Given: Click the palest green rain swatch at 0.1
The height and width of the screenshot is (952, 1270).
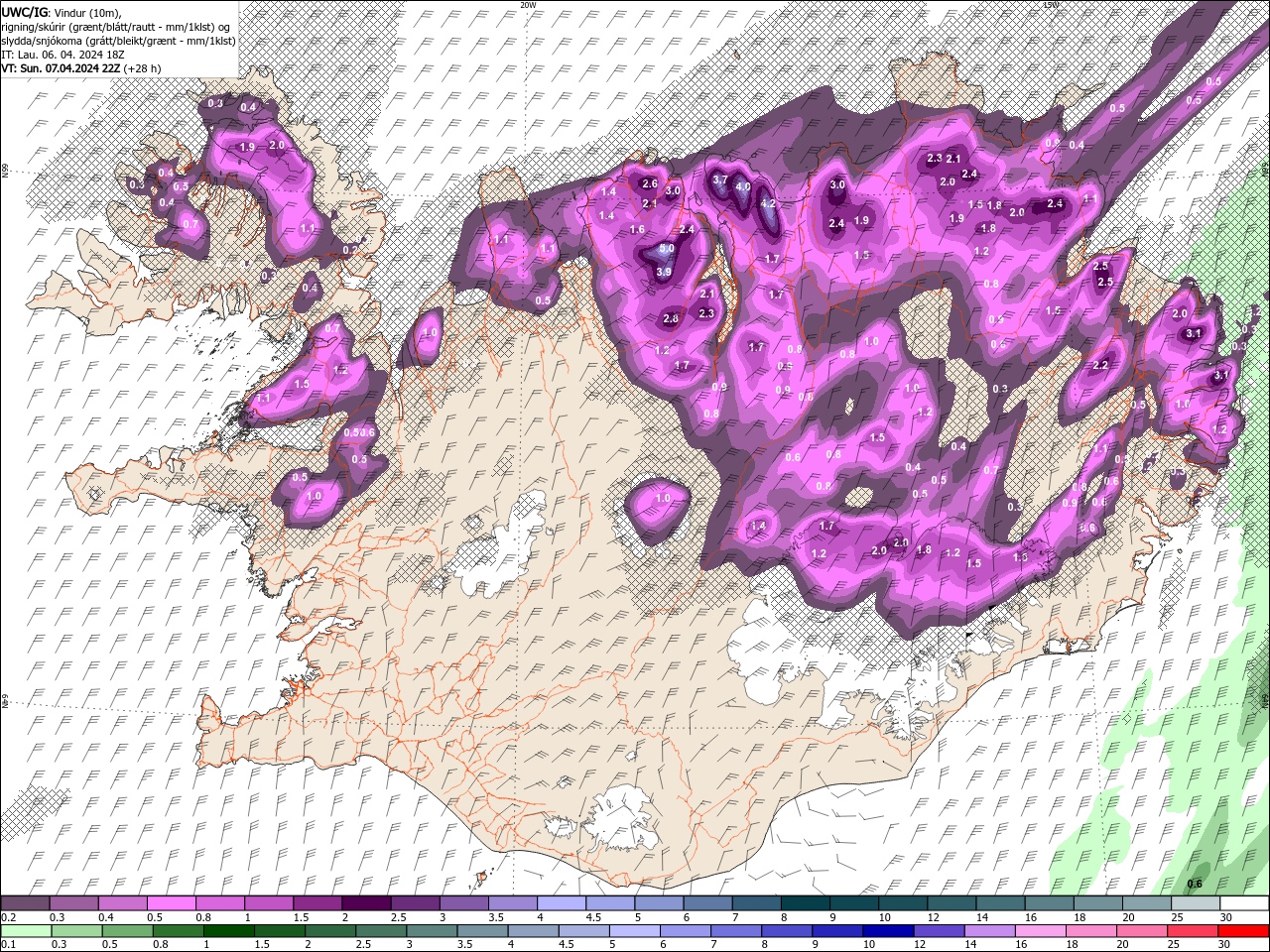Looking at the screenshot, I should pos(26,931).
